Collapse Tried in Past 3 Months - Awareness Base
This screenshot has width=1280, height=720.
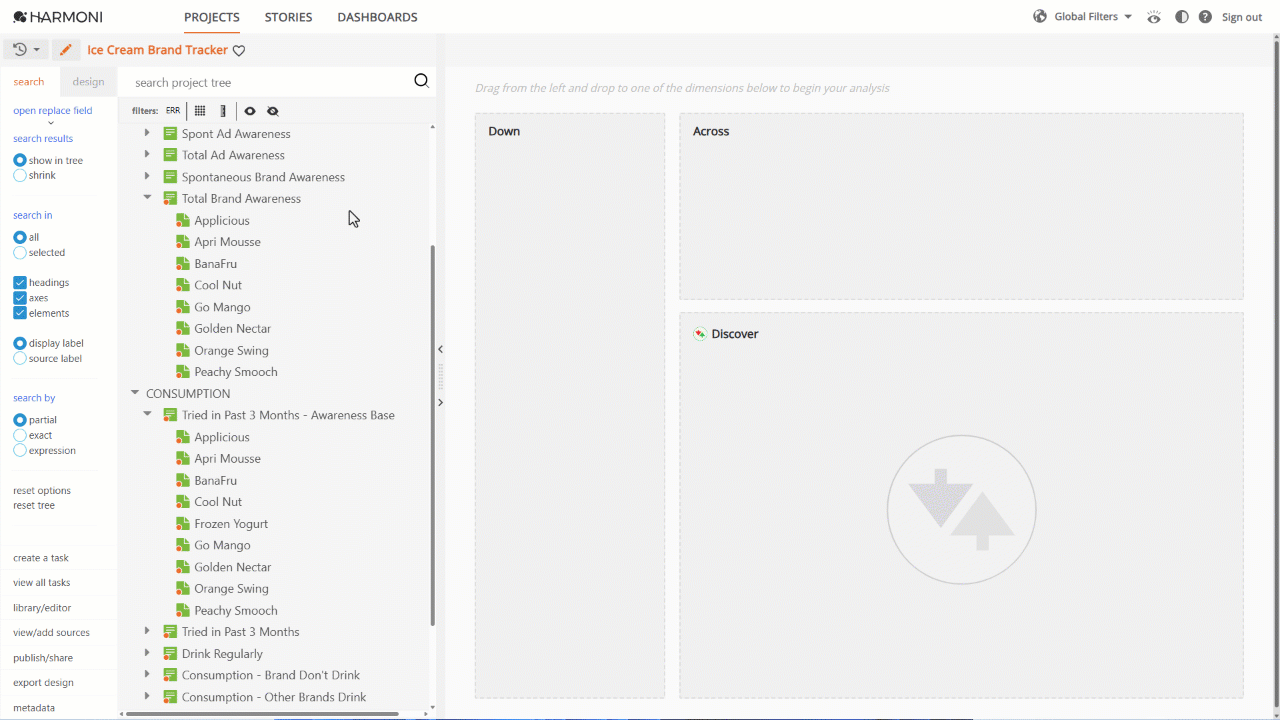click(x=147, y=415)
